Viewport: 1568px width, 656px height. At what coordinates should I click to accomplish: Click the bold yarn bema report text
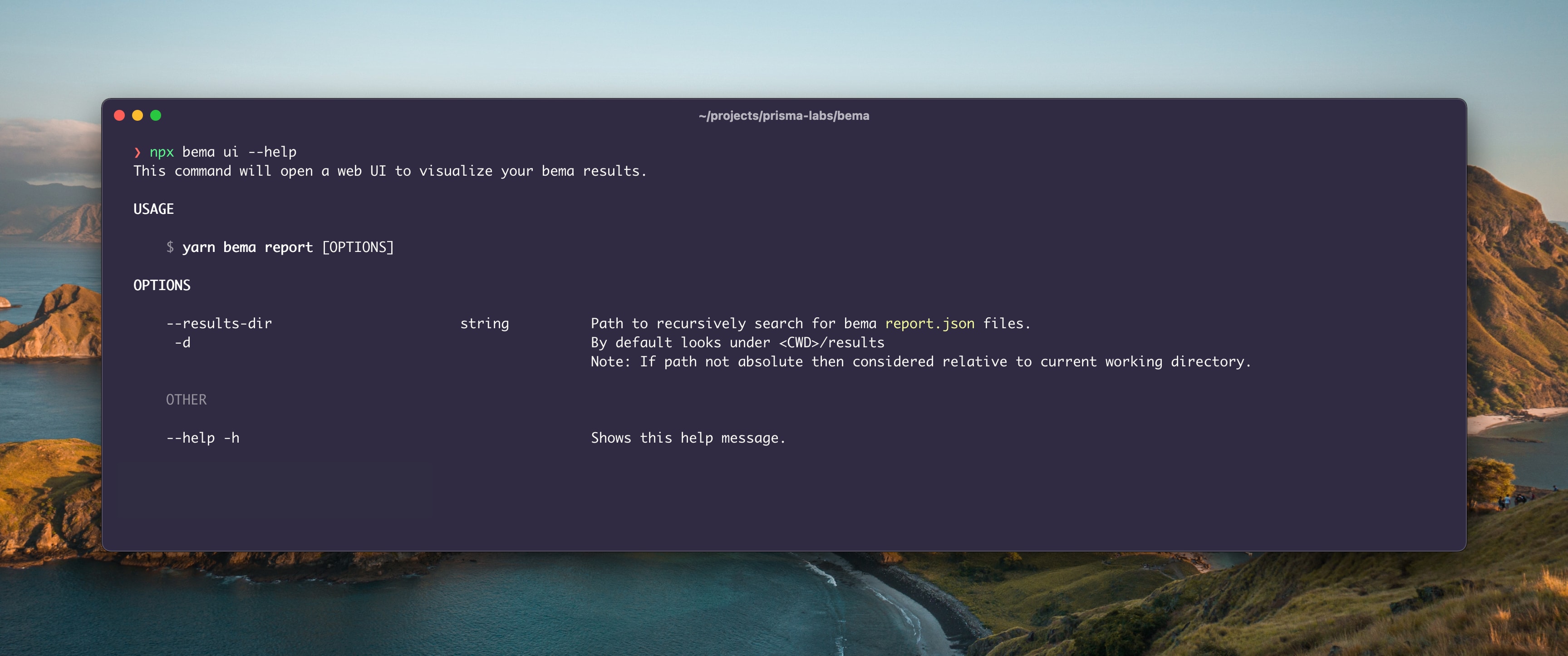[x=248, y=247]
